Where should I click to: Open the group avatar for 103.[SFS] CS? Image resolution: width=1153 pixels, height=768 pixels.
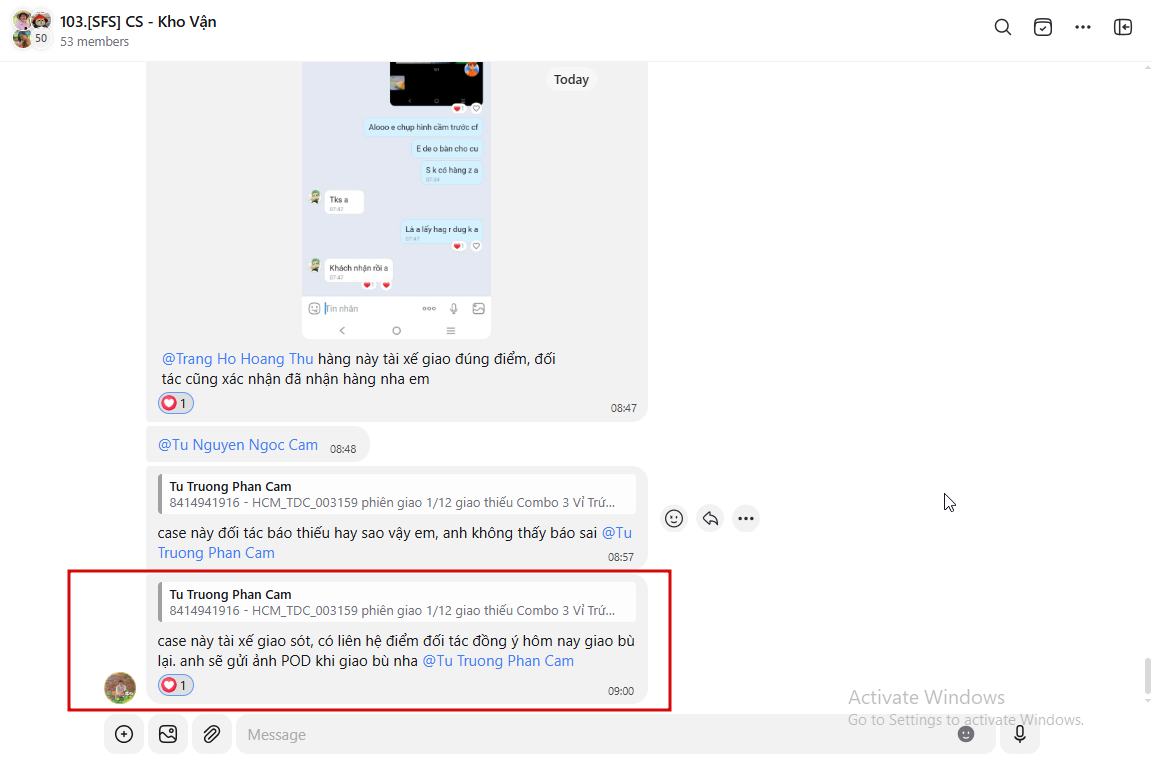32,29
